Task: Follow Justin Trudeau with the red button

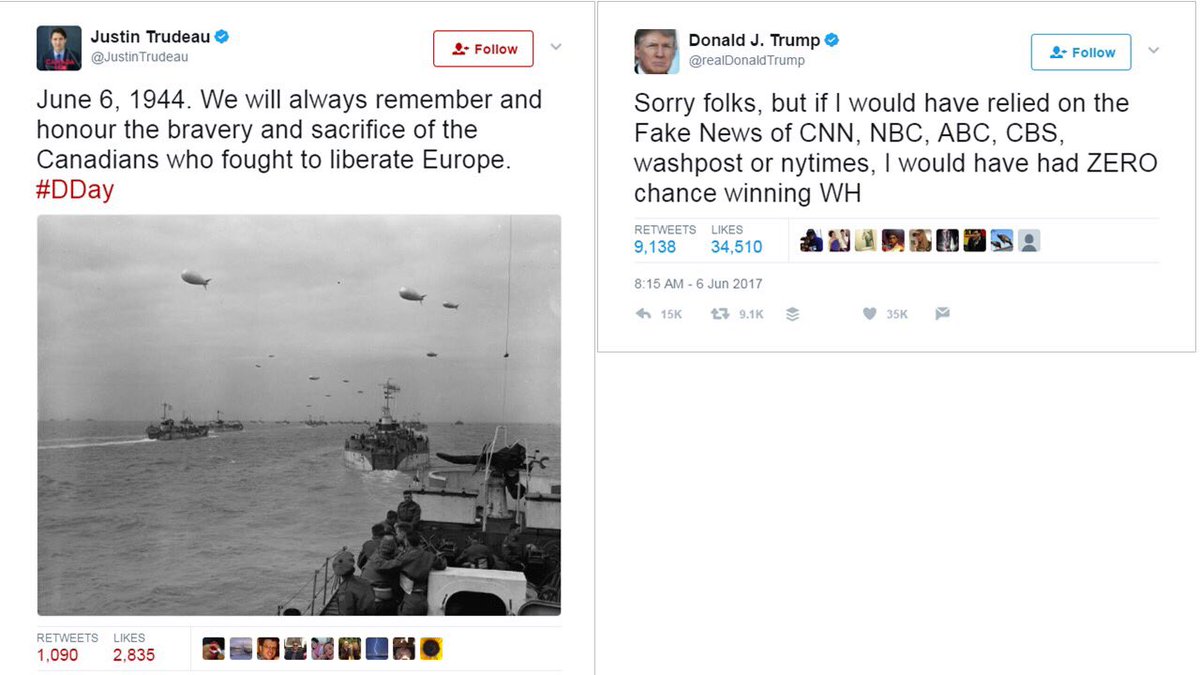Action: point(483,49)
